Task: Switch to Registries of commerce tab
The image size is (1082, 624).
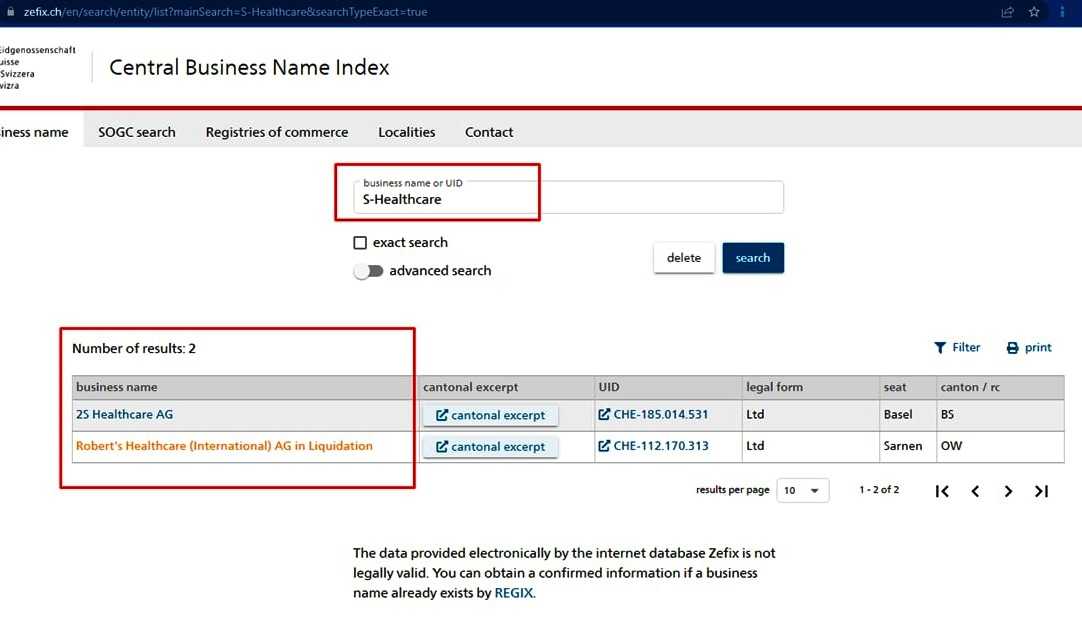Action: pyautogui.click(x=277, y=132)
